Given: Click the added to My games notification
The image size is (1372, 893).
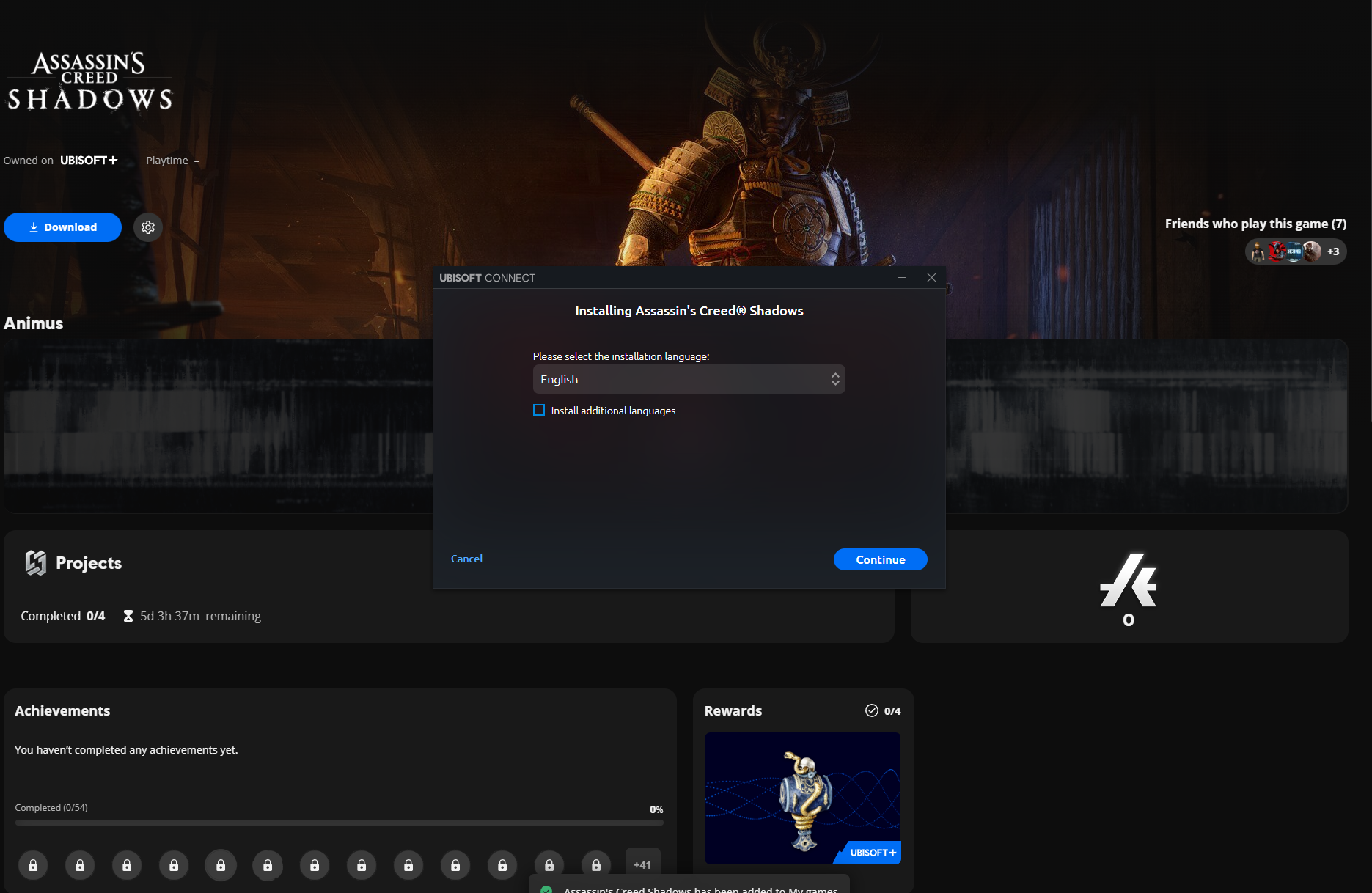Looking at the screenshot, I should (689, 885).
